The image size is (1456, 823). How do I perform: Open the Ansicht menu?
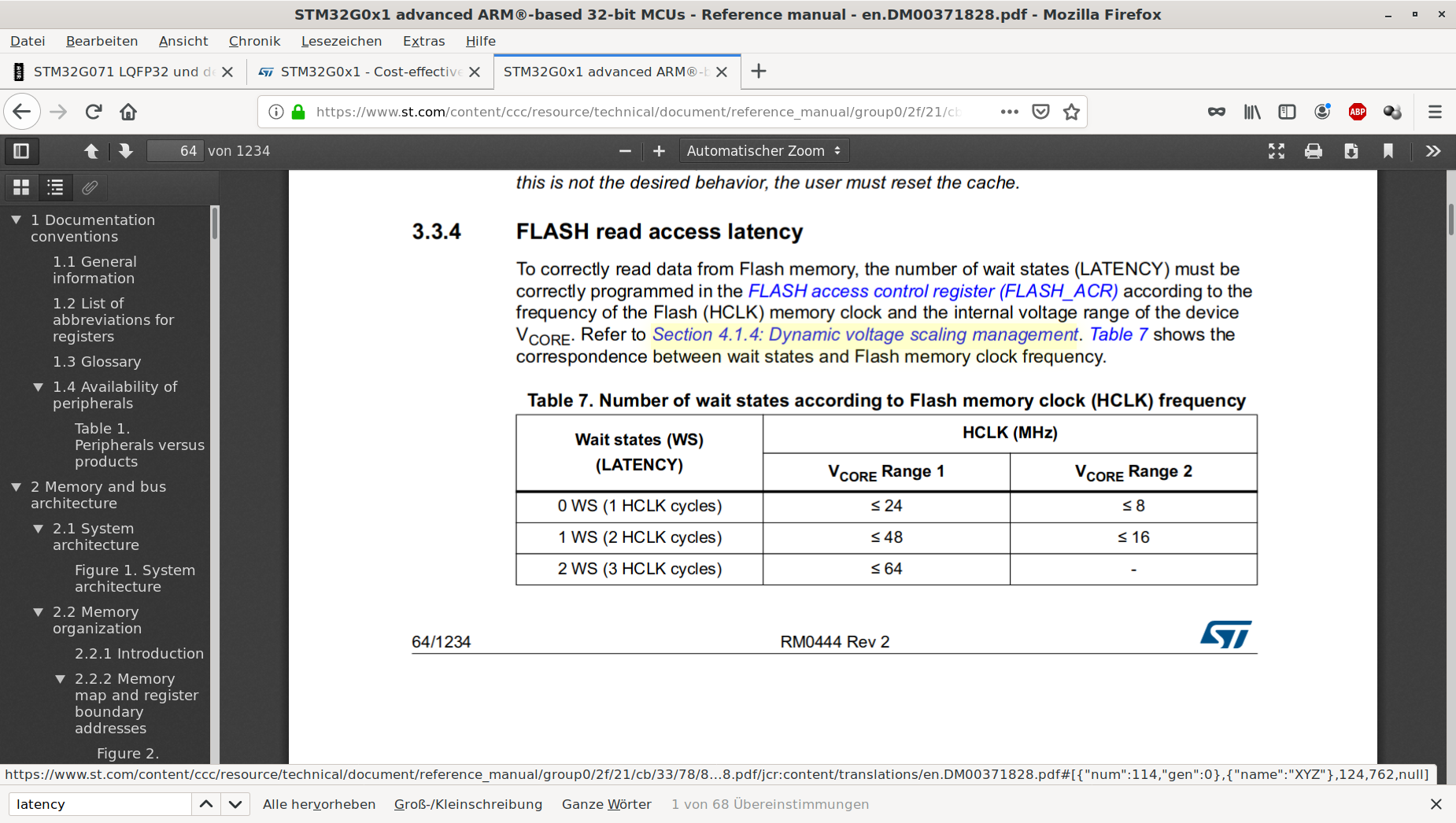[183, 41]
